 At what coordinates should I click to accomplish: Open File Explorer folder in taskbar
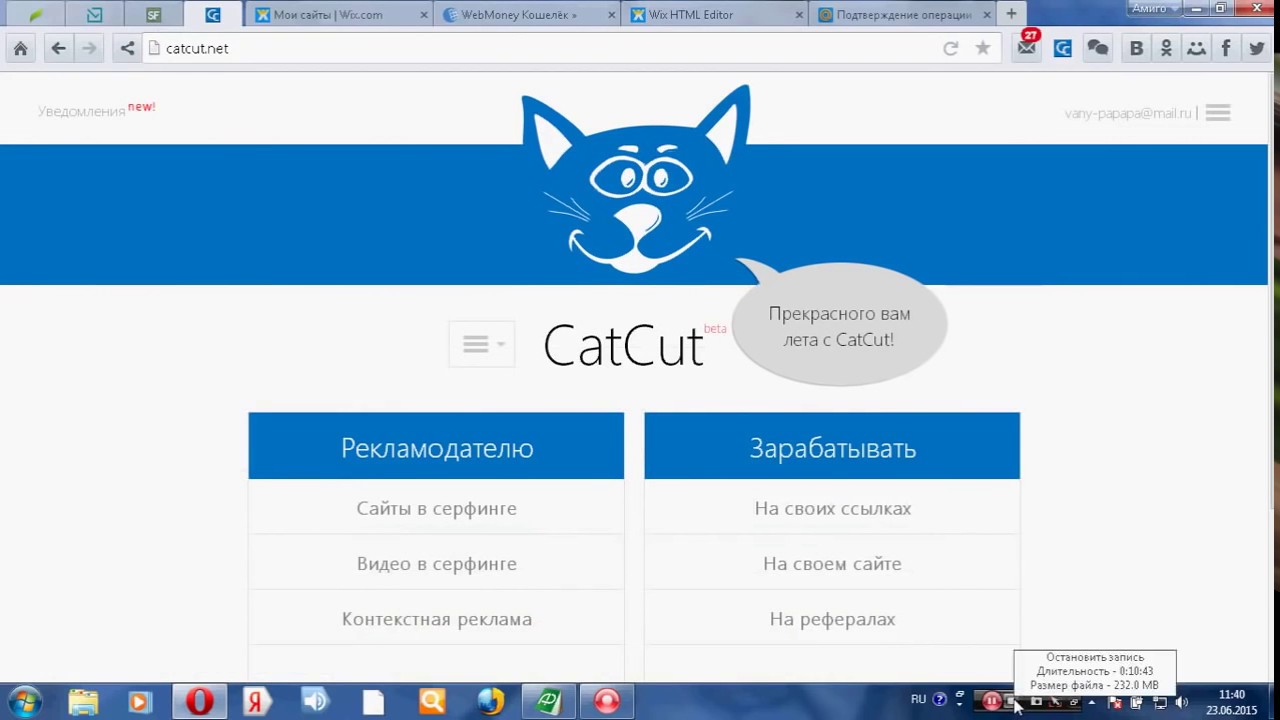click(83, 702)
